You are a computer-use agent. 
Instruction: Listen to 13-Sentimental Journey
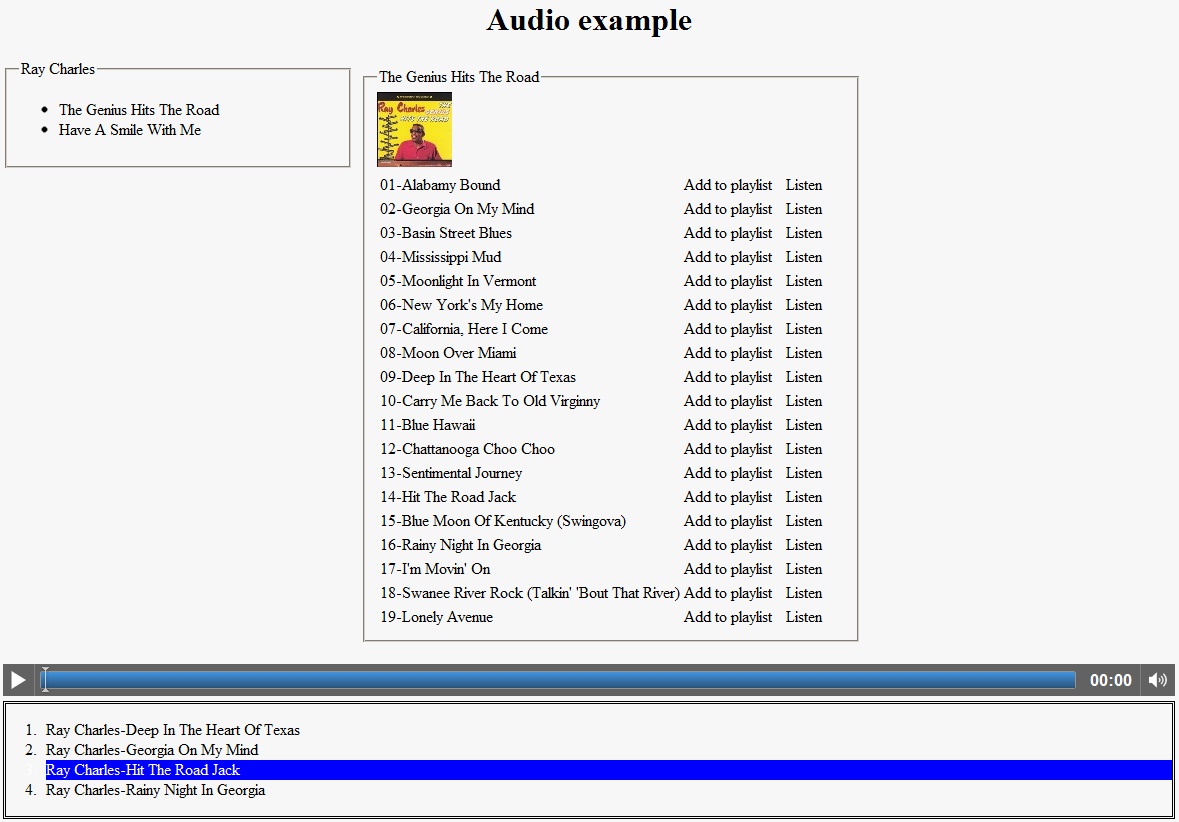click(x=804, y=474)
